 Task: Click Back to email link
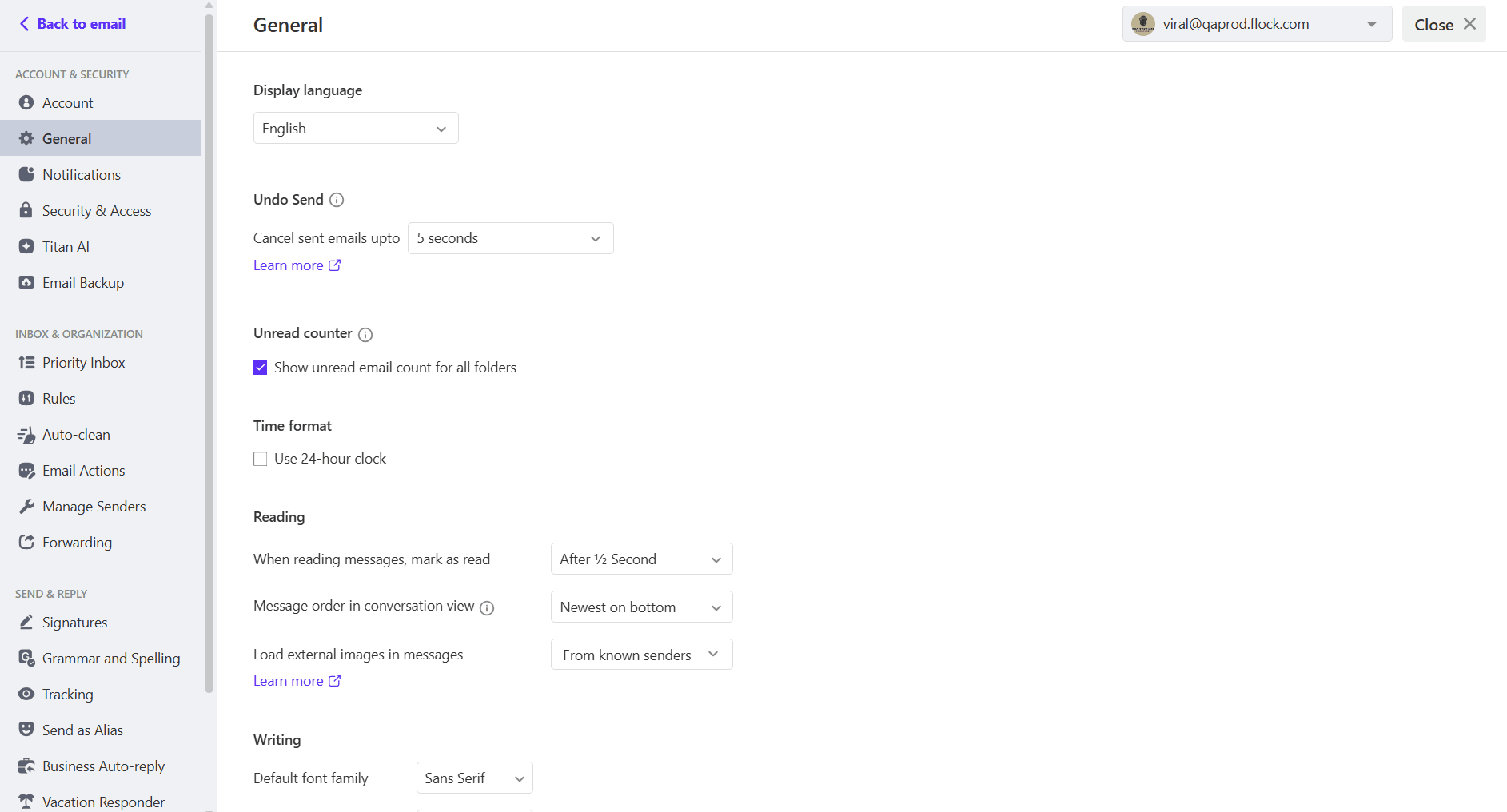73,24
